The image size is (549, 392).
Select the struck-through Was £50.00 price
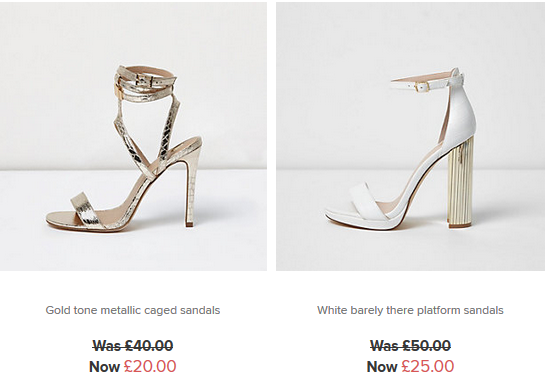pos(410,346)
